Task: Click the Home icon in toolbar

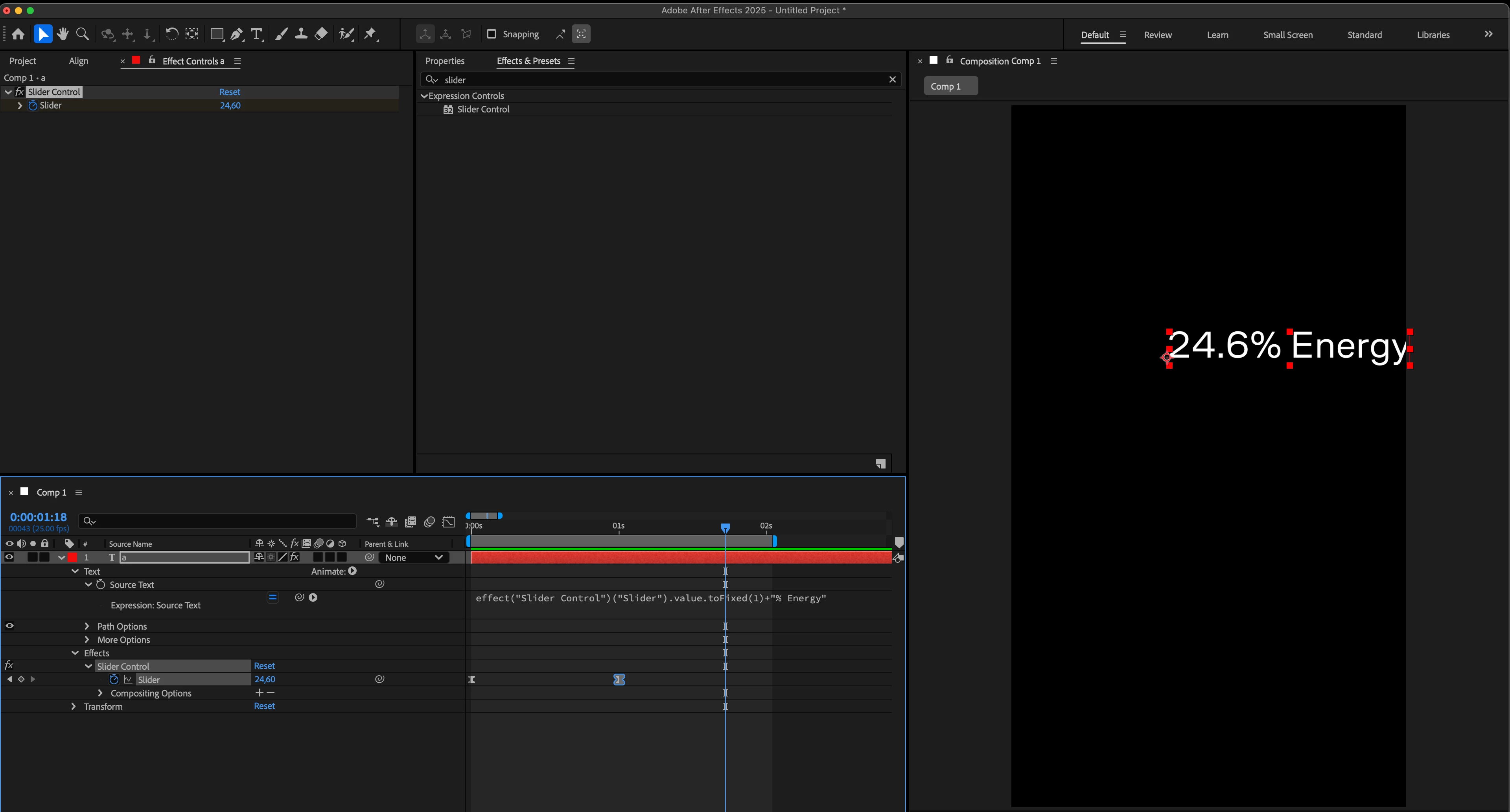Action: pos(18,35)
